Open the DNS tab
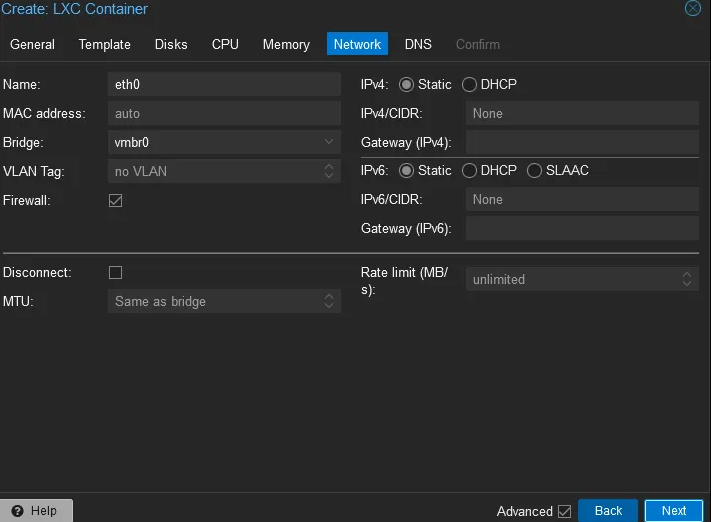 (418, 44)
